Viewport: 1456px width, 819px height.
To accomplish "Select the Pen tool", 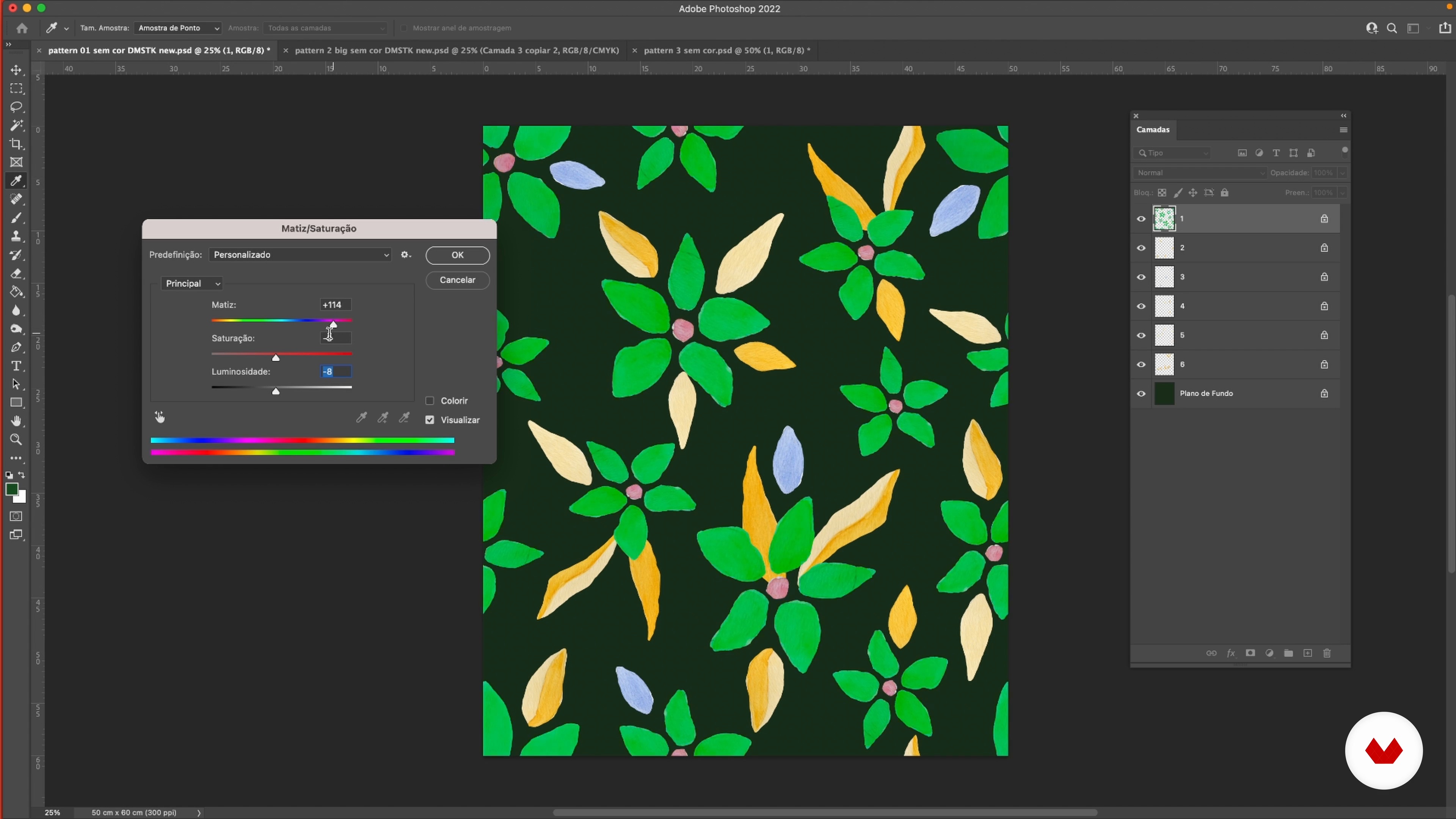I will [16, 347].
